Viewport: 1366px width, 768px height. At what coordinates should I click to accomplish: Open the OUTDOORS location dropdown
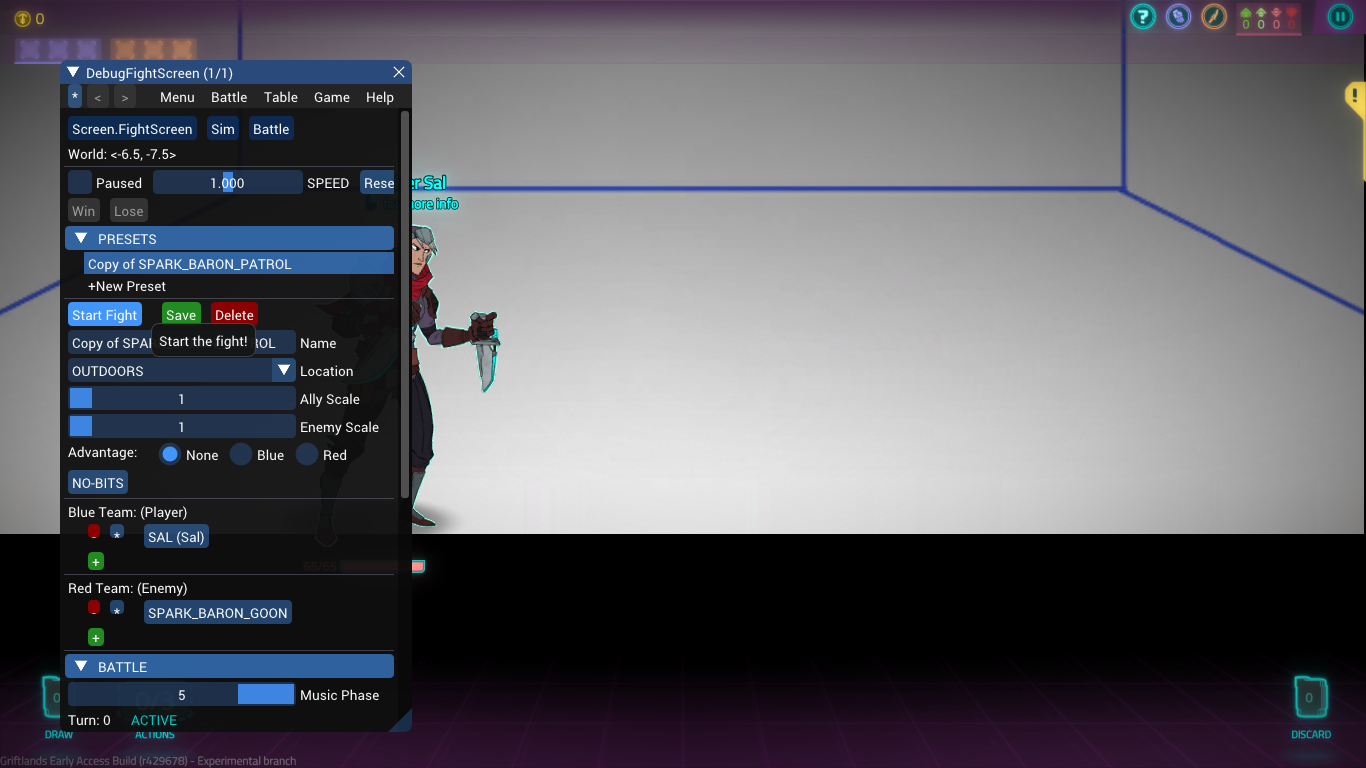click(x=182, y=371)
